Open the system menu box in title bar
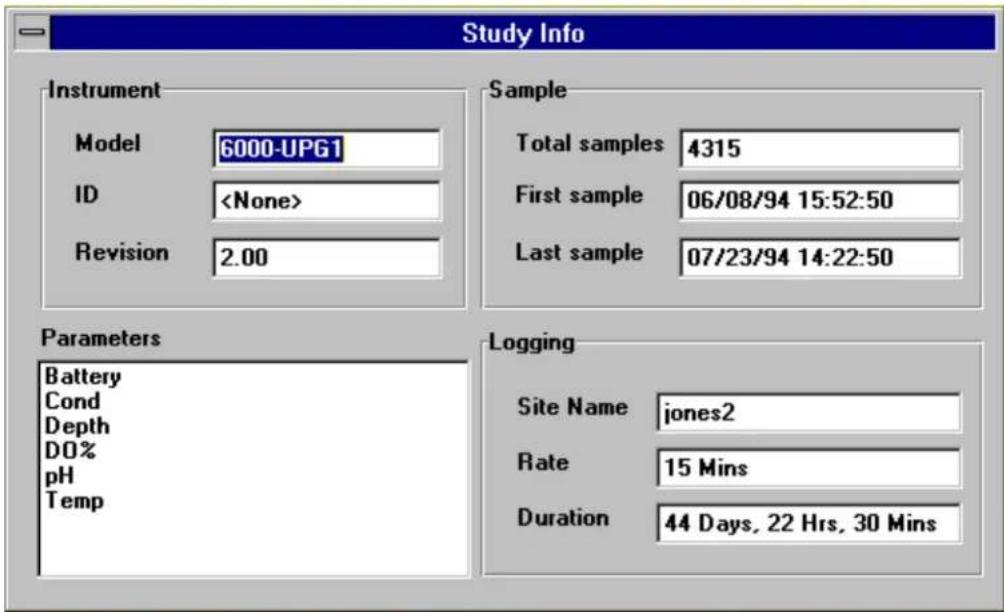1004x612 pixels. point(31,32)
